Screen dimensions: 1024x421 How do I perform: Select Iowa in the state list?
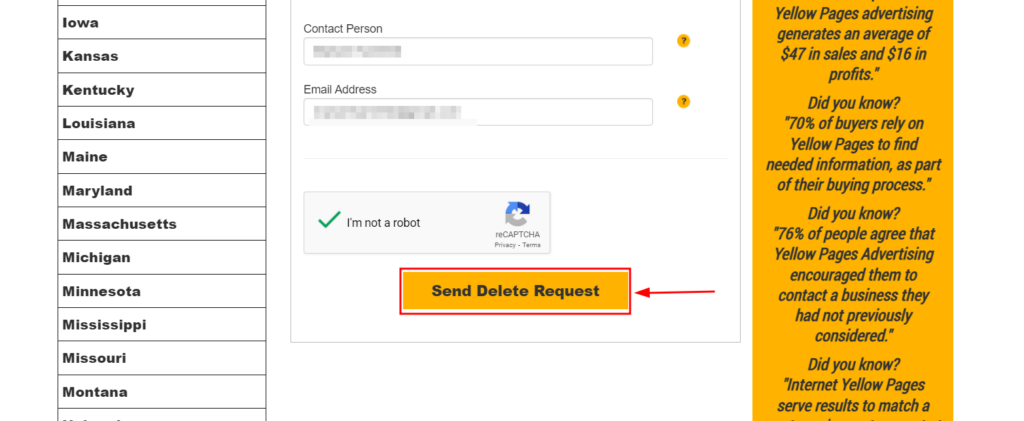tap(162, 23)
